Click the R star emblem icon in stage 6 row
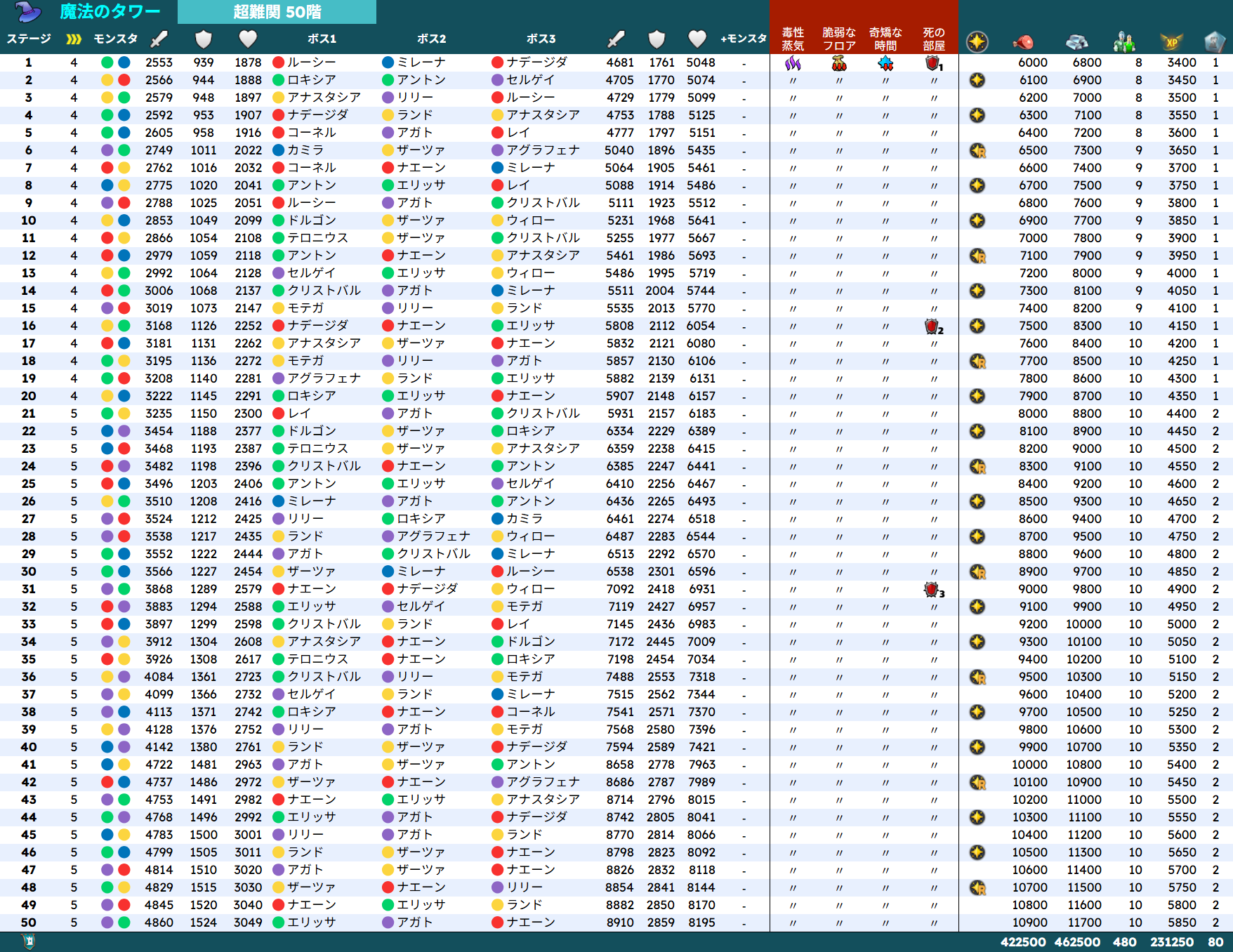 tap(977, 150)
